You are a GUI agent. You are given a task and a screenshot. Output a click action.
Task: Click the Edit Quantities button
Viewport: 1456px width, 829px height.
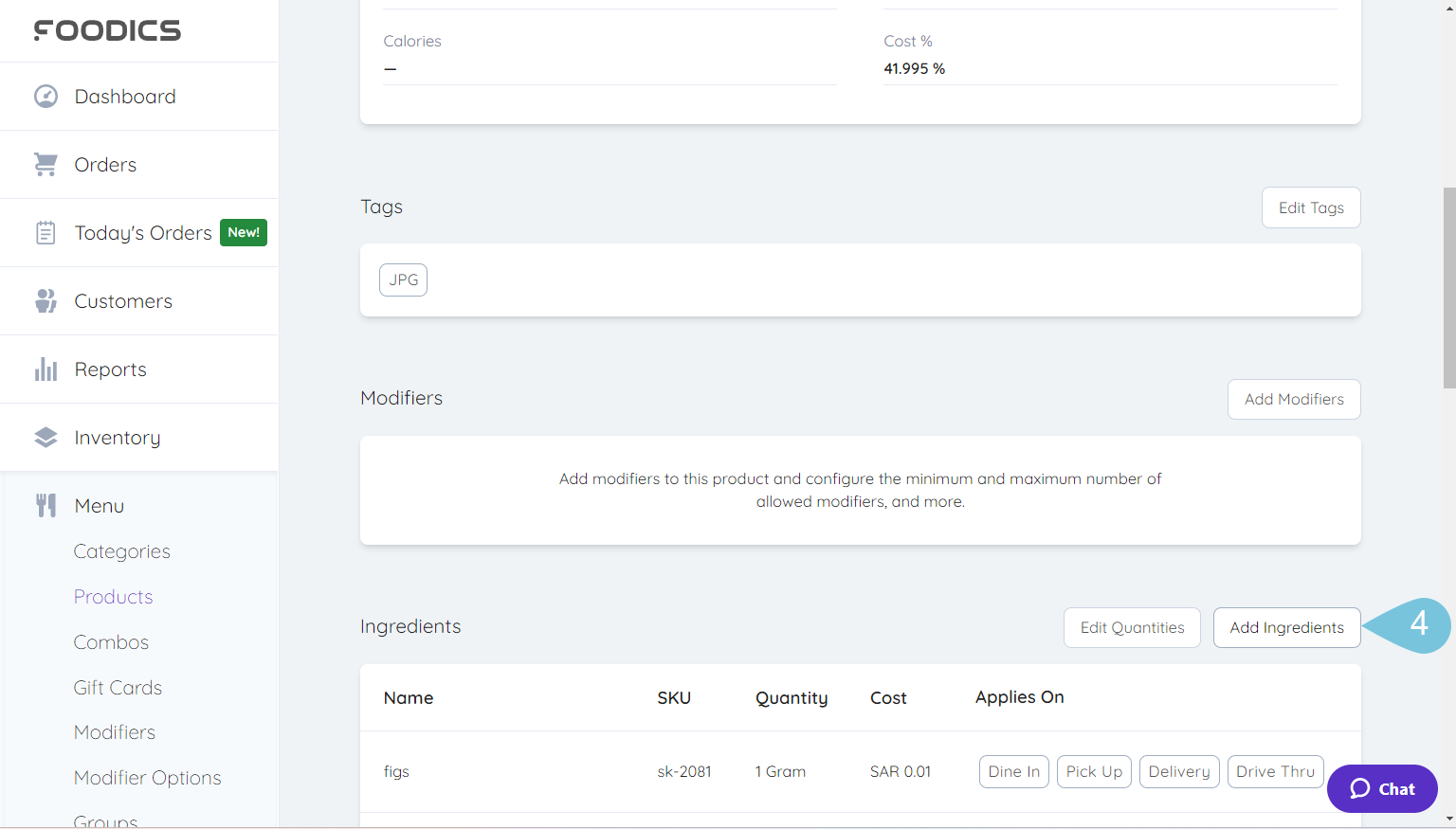(1132, 628)
